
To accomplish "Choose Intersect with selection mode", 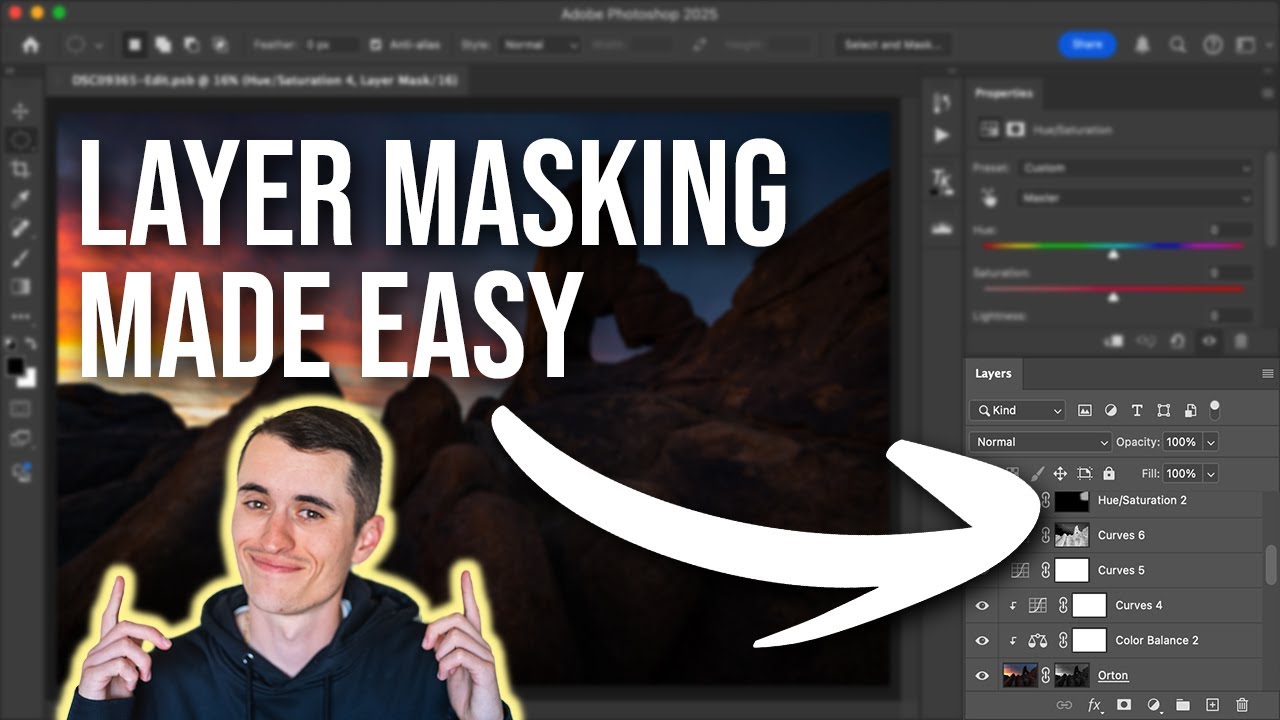I will [x=220, y=45].
